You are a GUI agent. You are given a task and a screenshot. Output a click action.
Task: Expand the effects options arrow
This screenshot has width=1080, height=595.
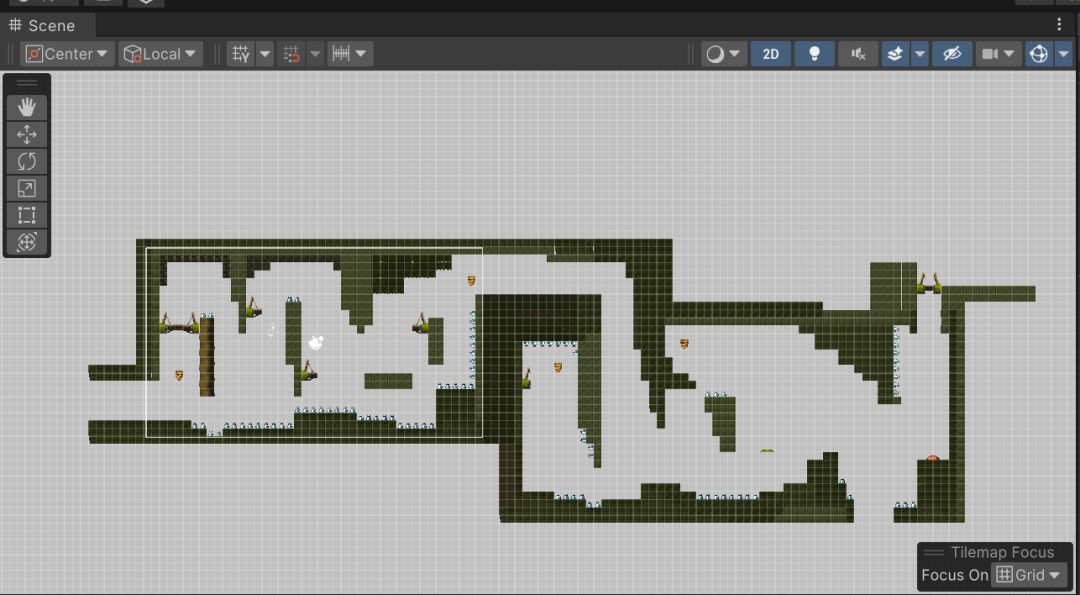click(920, 54)
